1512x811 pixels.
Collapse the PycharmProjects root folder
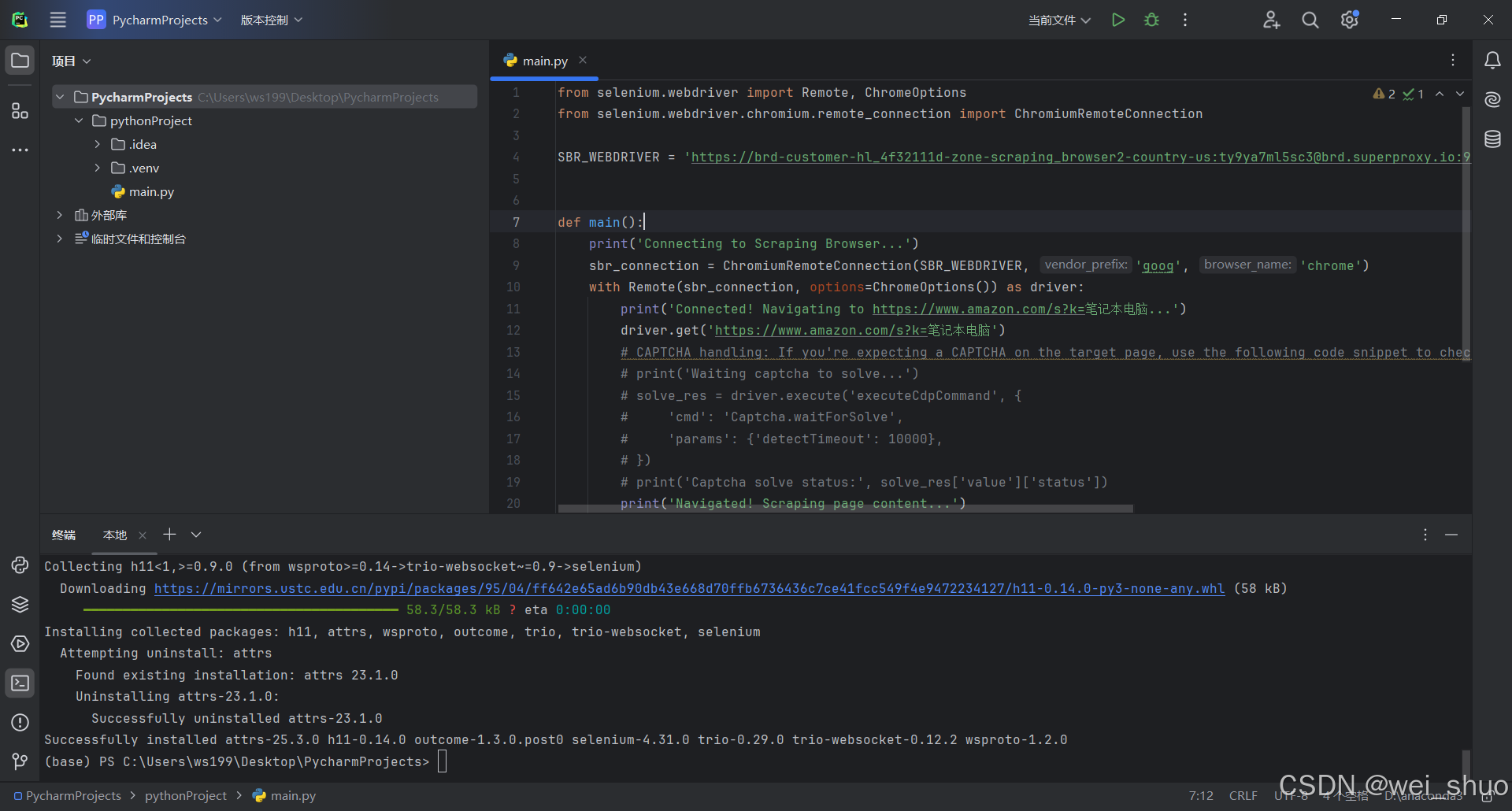pos(60,97)
